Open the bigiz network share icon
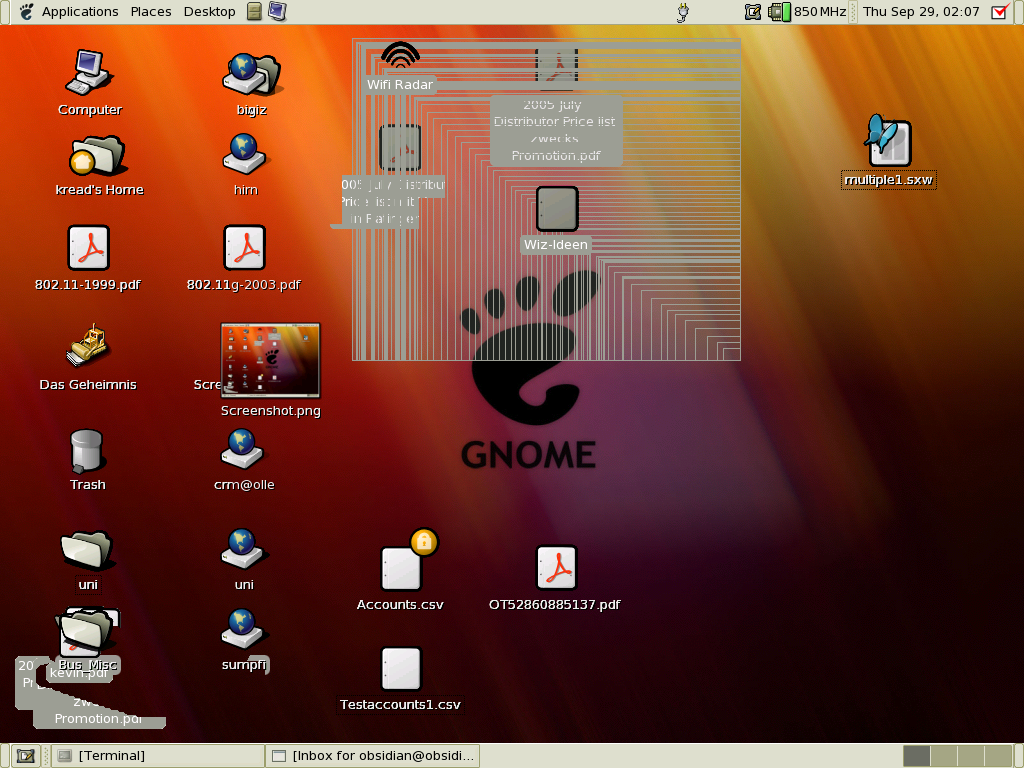Viewport: 1024px width, 768px height. [x=244, y=75]
